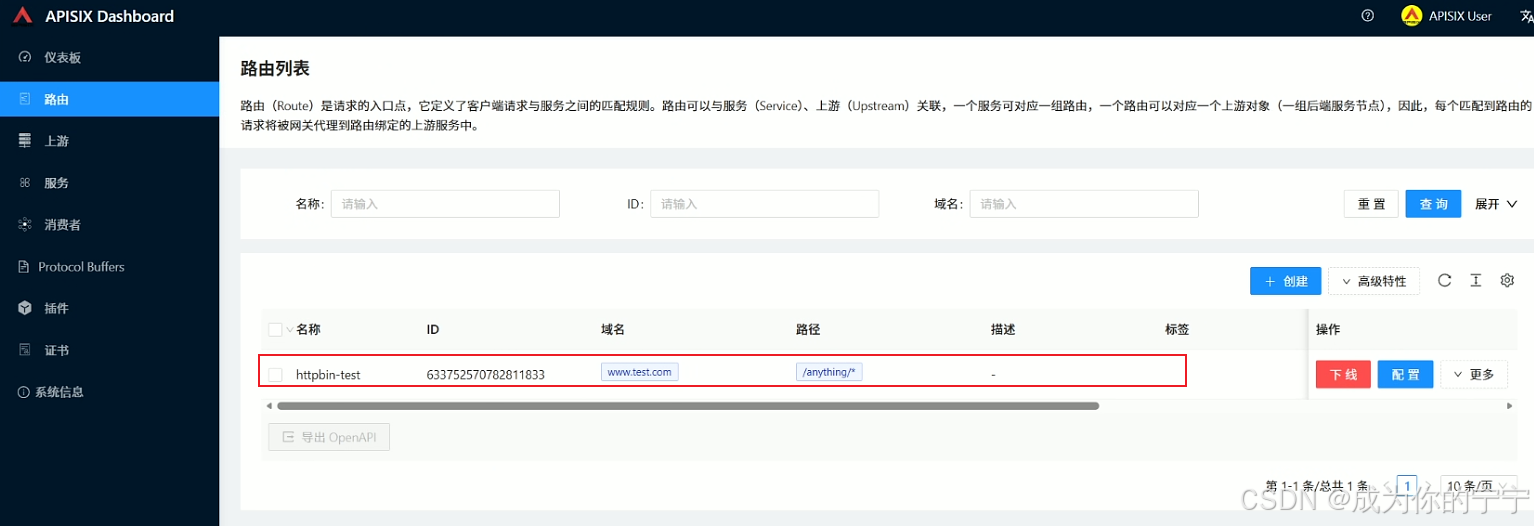
Task: Click the APISIX User avatar
Action: point(1412,16)
